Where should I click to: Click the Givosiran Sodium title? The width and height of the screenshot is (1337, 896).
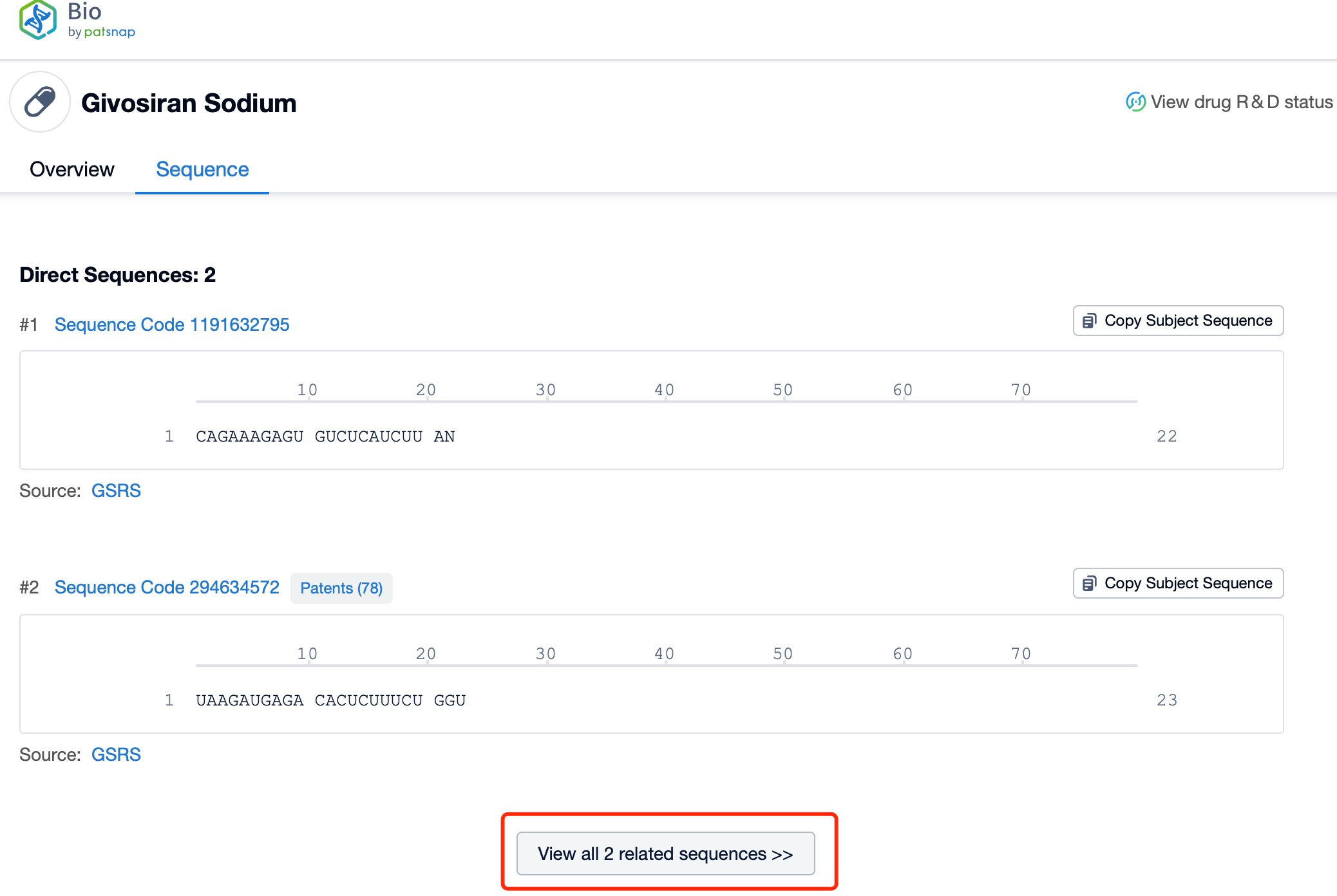pos(189,103)
